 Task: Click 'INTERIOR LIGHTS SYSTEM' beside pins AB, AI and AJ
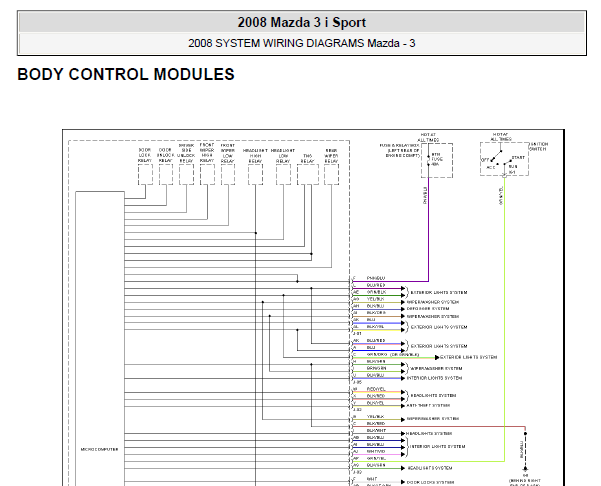coord(438,447)
